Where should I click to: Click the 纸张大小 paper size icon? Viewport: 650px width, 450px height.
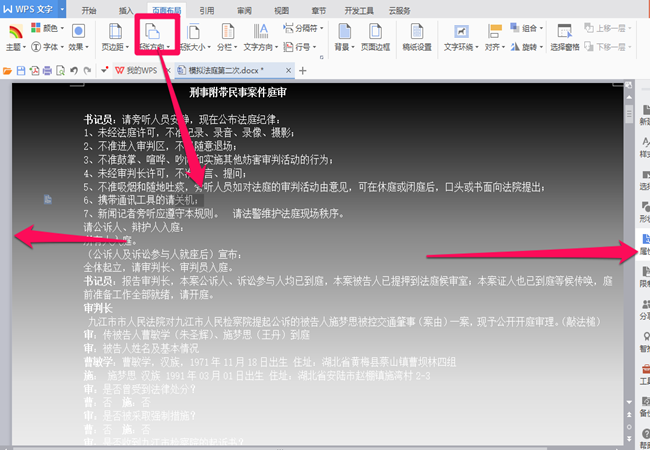tap(193, 31)
